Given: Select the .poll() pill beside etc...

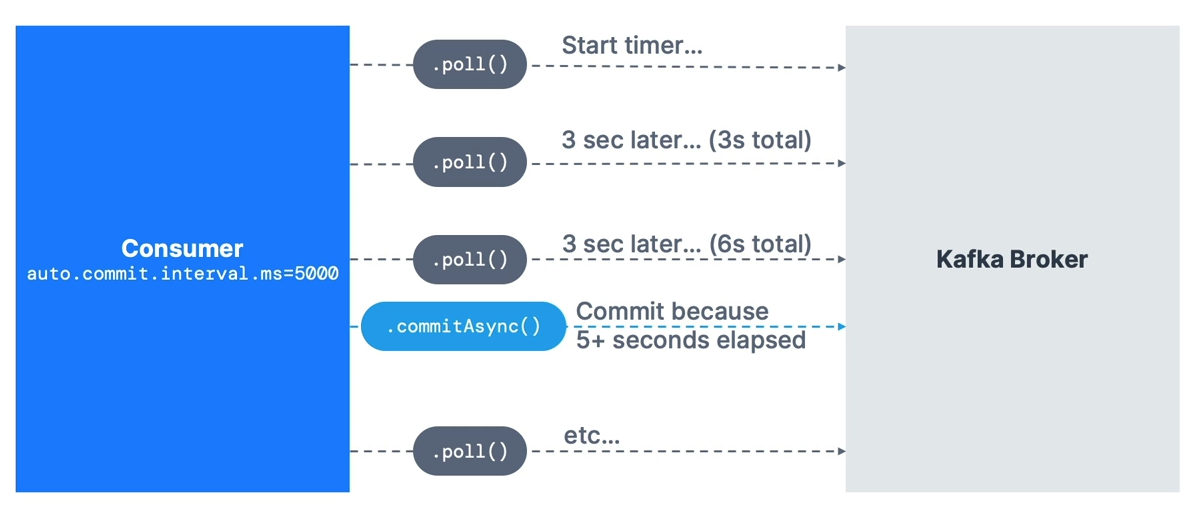Looking at the screenshot, I should coord(469,451).
